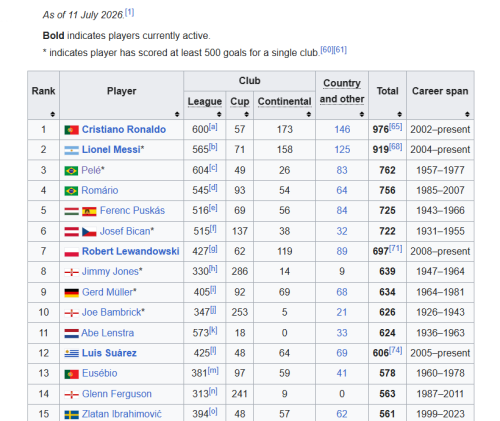Image resolution: width=500 pixels, height=421 pixels.
Task: Open Cristiano Ronaldo player page
Action: tap(124, 129)
